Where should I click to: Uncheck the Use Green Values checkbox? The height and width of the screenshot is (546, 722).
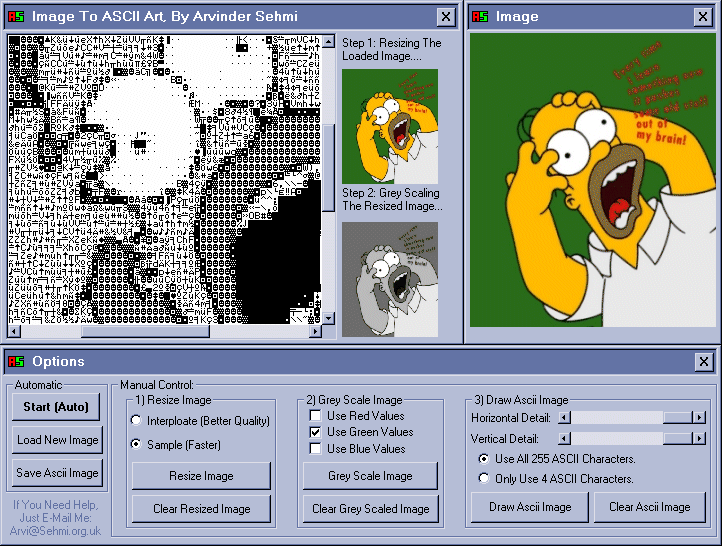point(315,432)
